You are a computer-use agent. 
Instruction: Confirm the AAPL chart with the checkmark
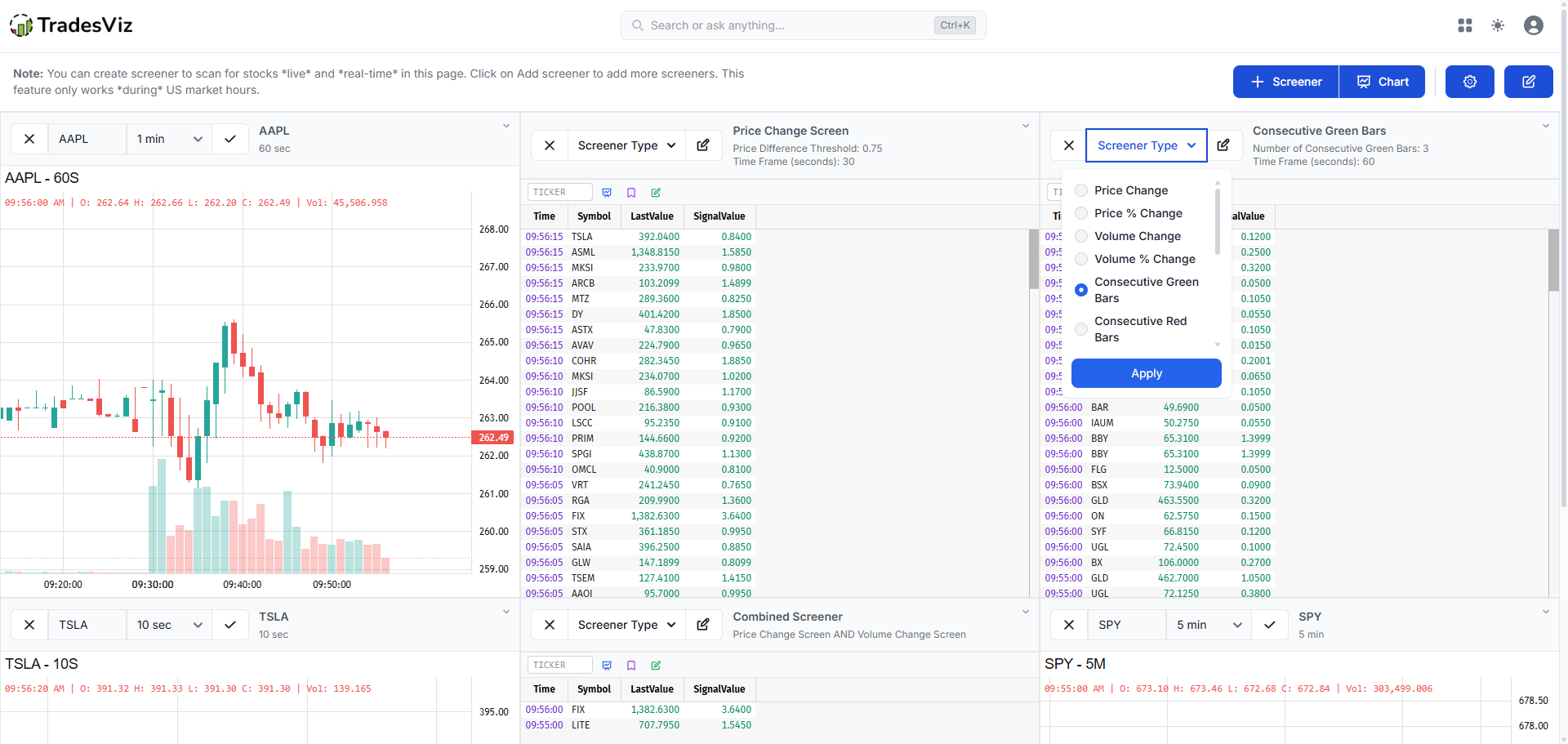pyautogui.click(x=229, y=139)
